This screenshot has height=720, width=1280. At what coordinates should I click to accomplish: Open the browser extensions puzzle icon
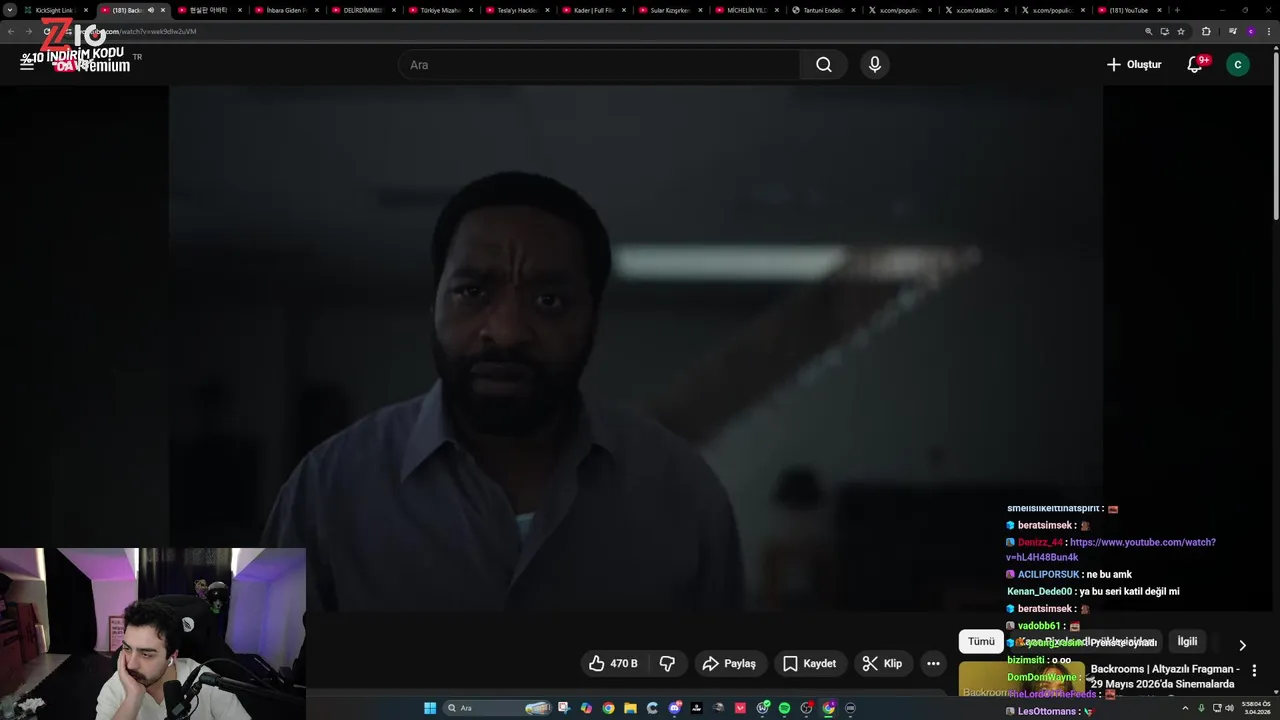tap(1206, 31)
